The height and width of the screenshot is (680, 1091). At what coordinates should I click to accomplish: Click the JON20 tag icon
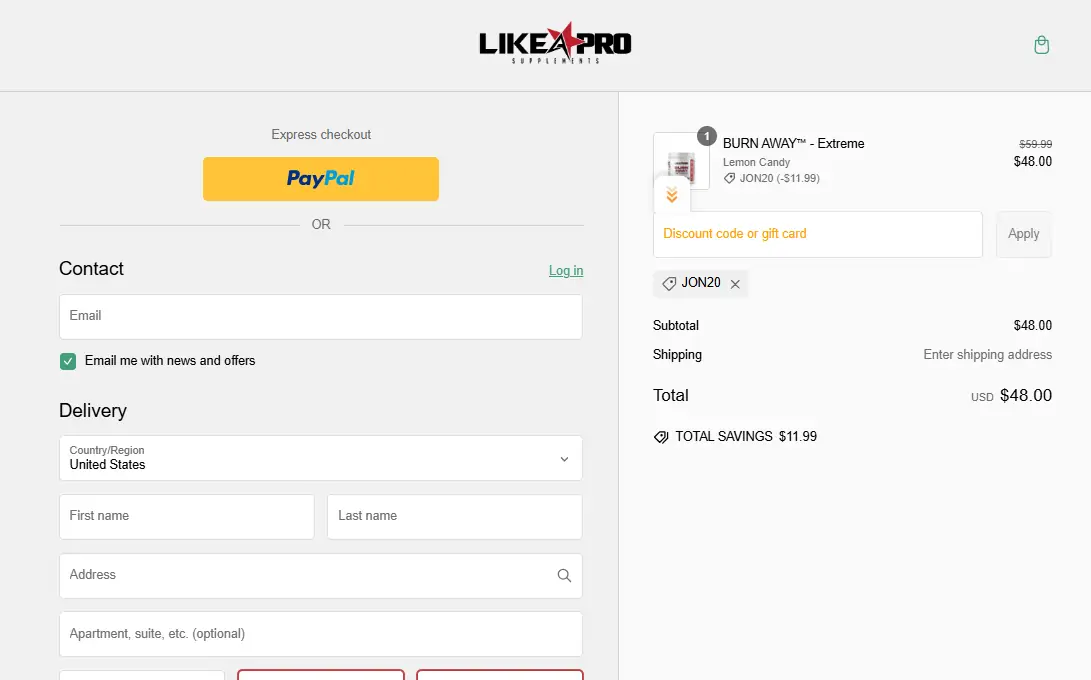pyautogui.click(x=669, y=284)
